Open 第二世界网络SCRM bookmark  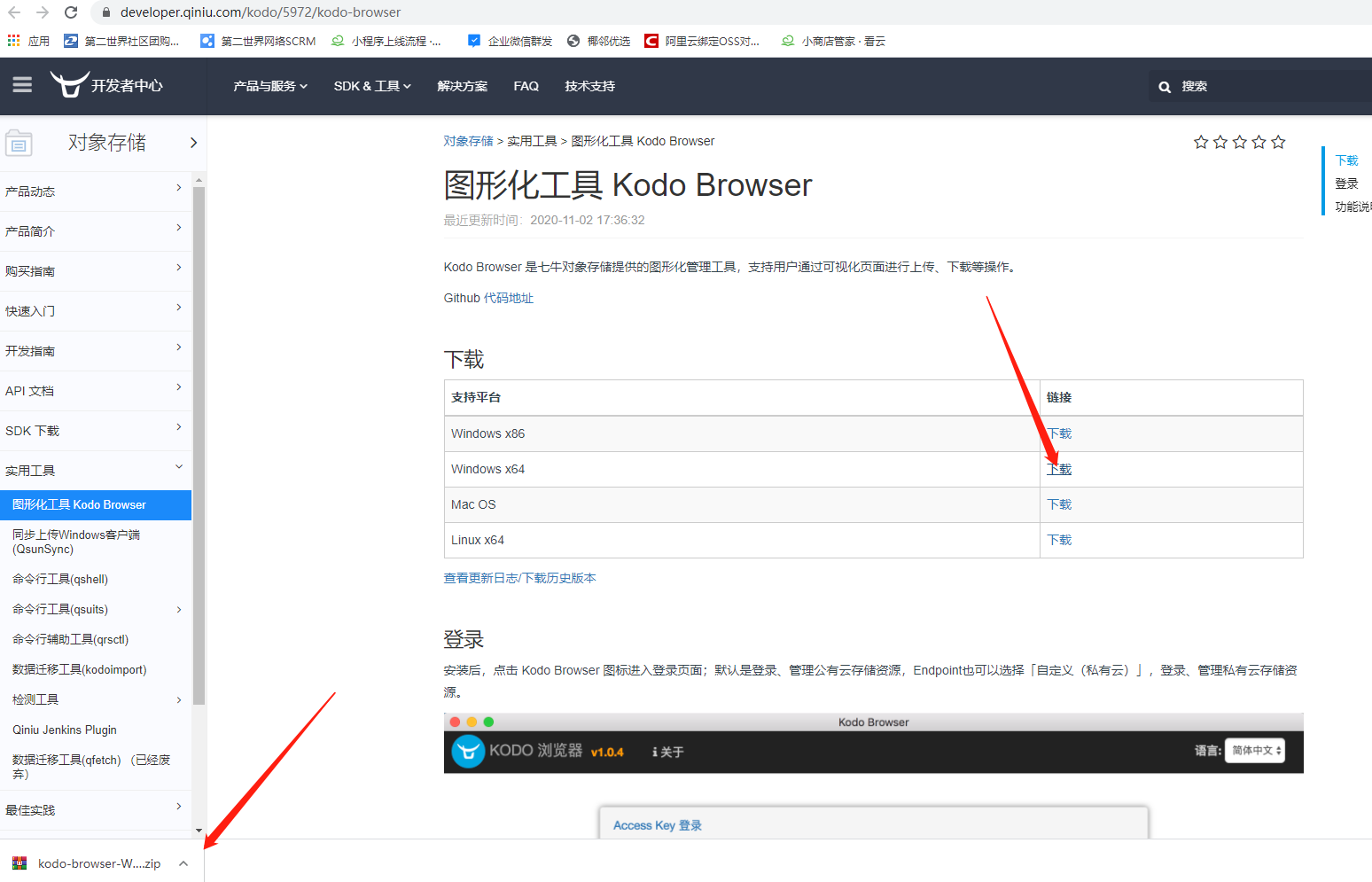tap(258, 41)
